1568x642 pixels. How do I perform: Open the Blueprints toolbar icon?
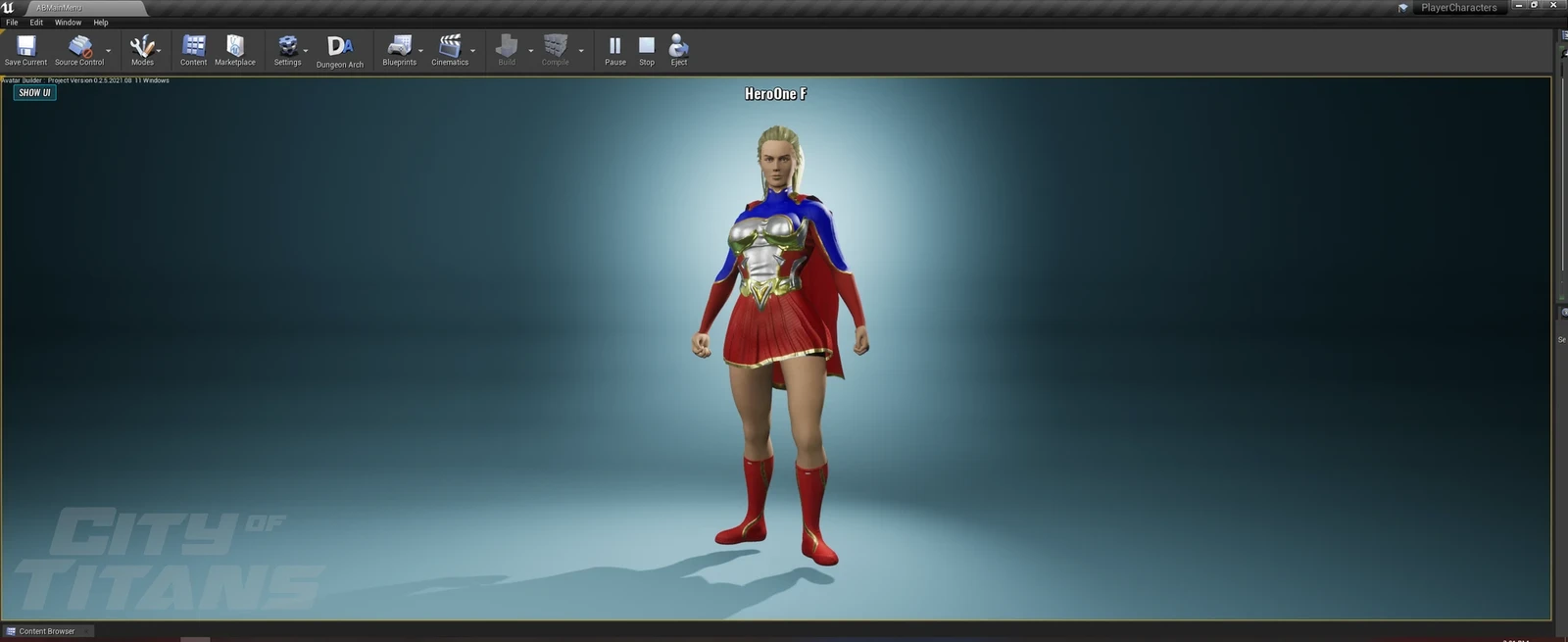pos(399,50)
